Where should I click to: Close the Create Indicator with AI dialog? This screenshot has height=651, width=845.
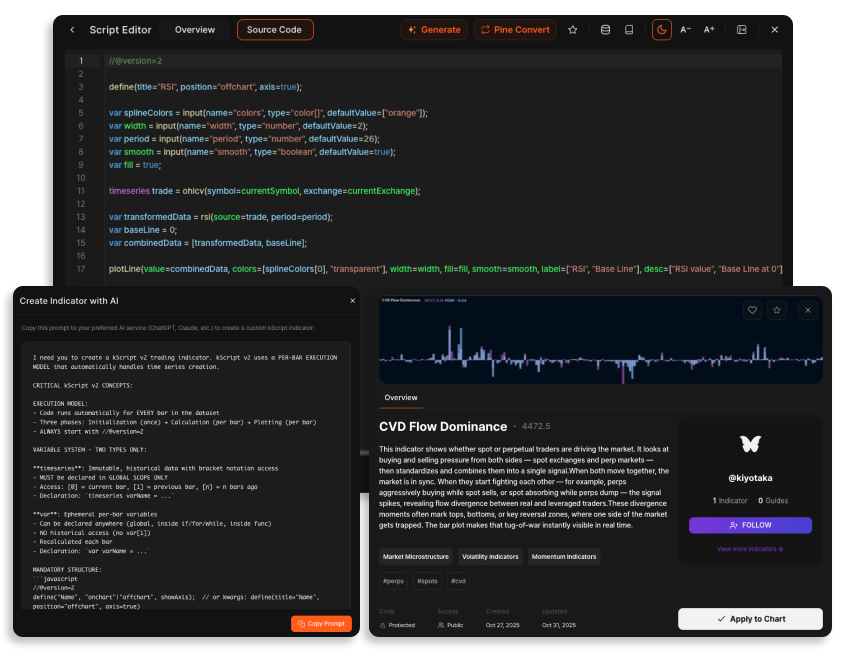click(x=352, y=300)
